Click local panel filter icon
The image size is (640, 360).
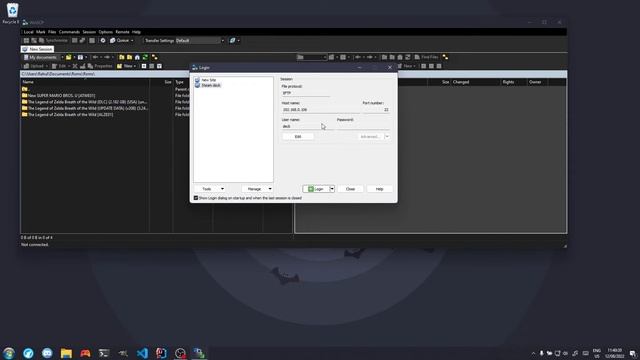[x=80, y=57]
